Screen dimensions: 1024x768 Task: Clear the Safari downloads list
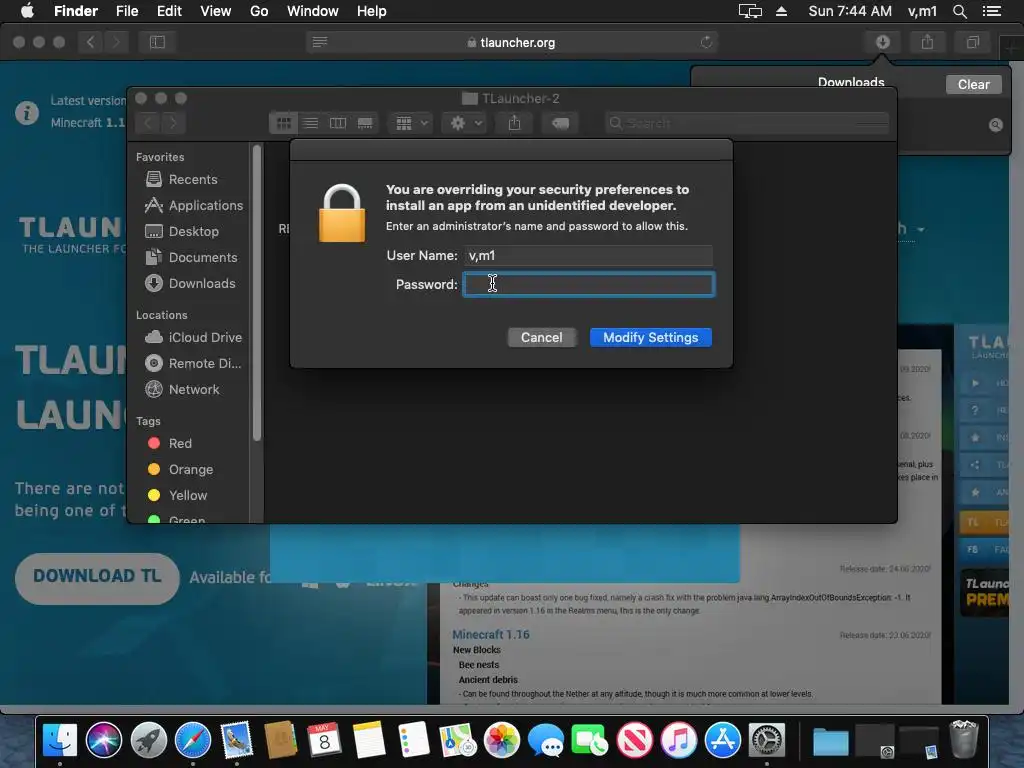pos(973,84)
